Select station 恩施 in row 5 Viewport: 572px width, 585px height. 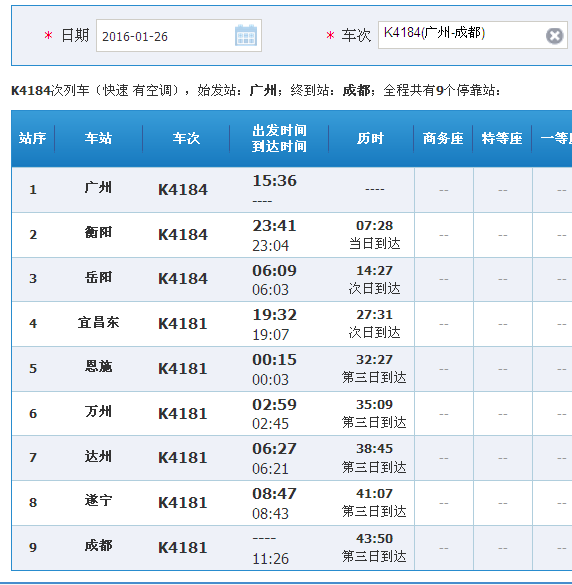click(x=98, y=366)
